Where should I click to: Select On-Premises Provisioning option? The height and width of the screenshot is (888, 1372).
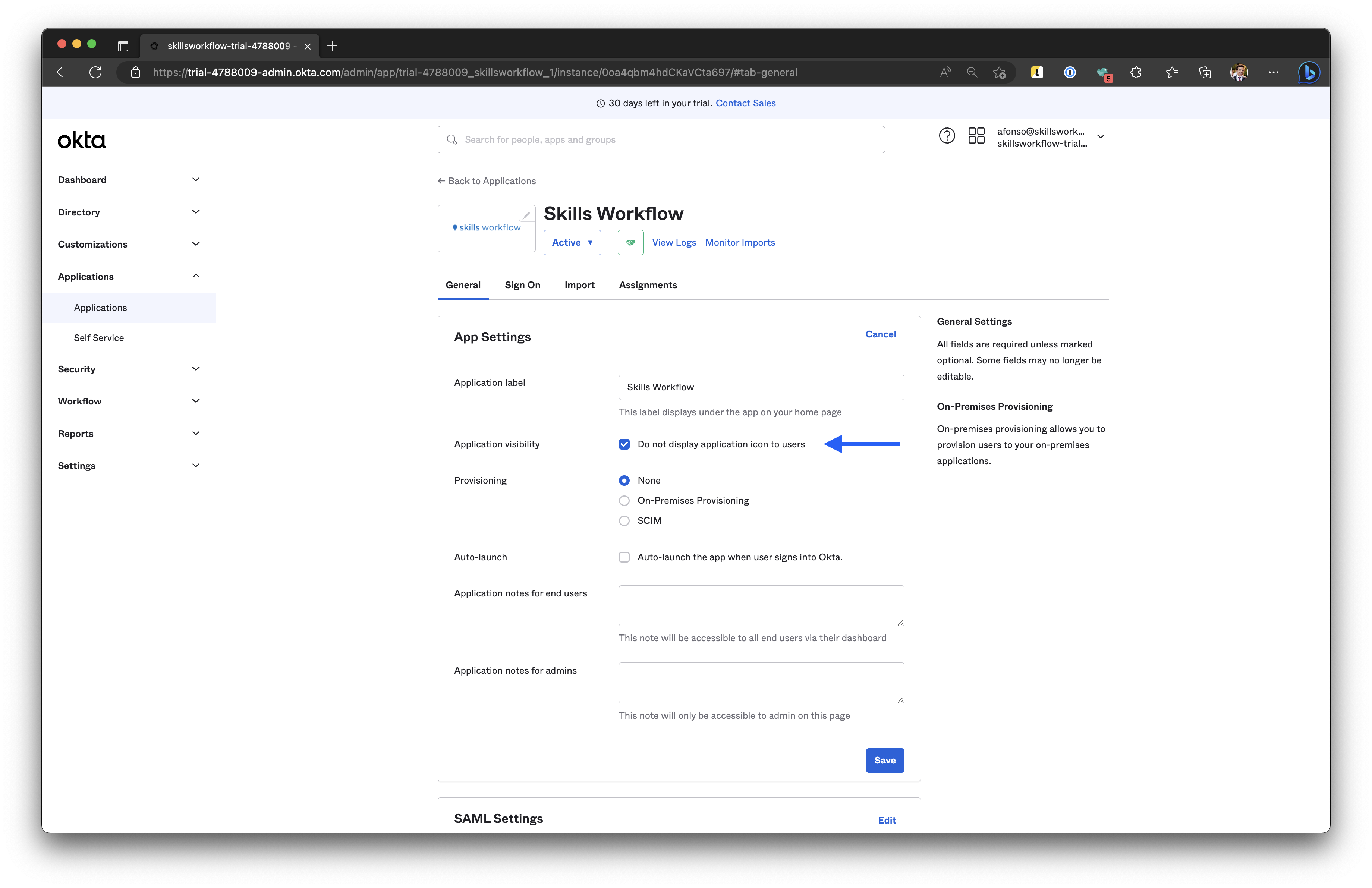624,501
